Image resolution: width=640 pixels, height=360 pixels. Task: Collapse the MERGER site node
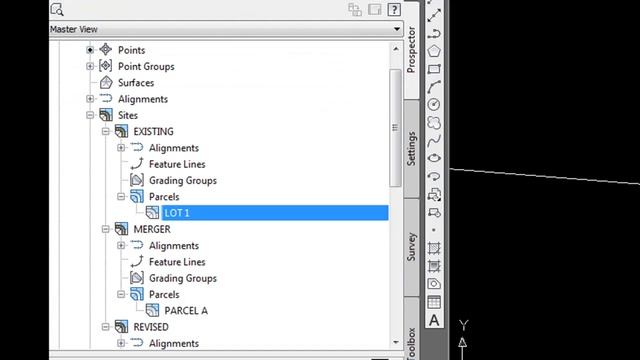click(x=105, y=229)
